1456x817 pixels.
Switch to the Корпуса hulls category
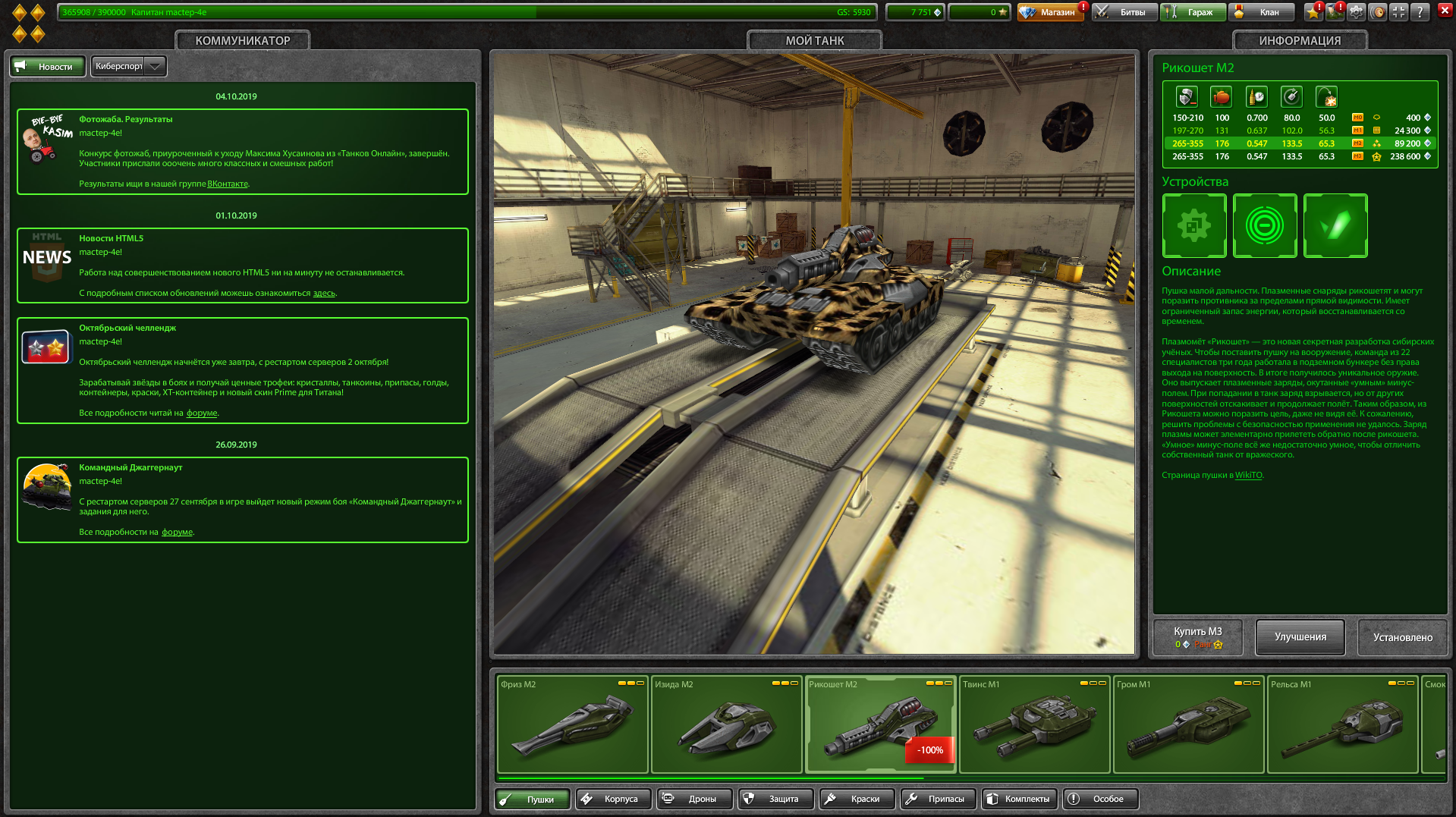click(613, 799)
